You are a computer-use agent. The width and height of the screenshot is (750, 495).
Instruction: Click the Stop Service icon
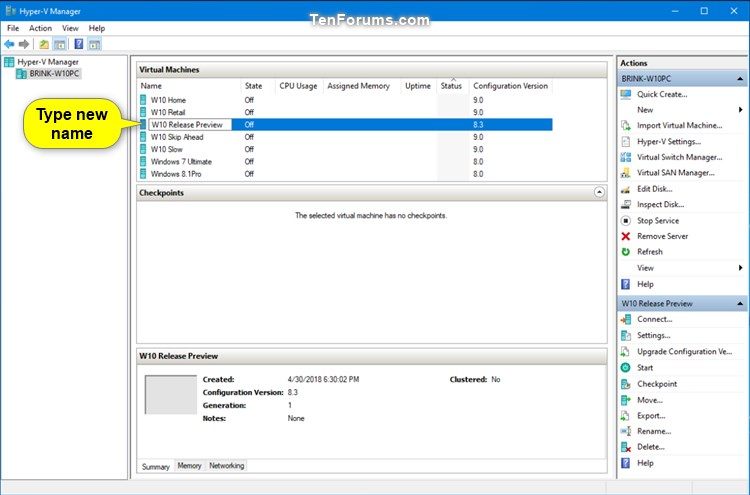tap(626, 220)
